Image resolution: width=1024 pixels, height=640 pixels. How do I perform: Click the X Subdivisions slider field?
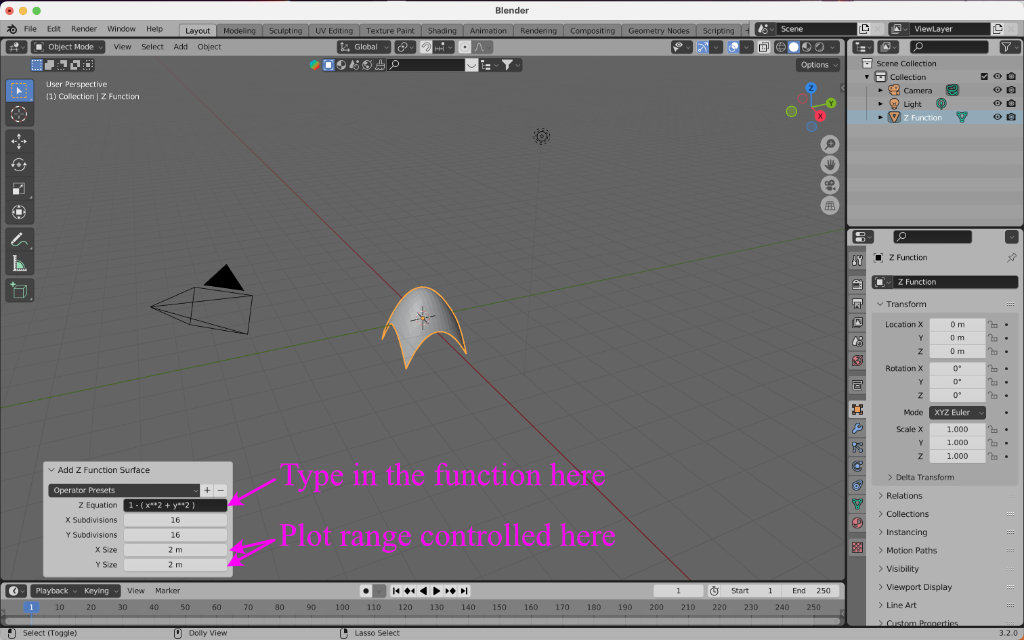(x=175, y=520)
